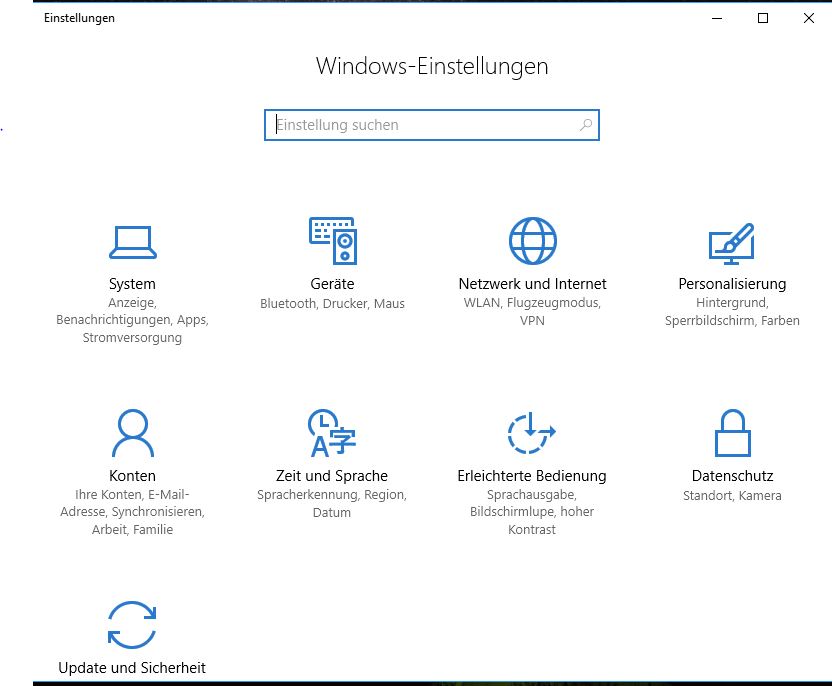
Task: Click the magnifier icon in the search box
Action: (586, 125)
